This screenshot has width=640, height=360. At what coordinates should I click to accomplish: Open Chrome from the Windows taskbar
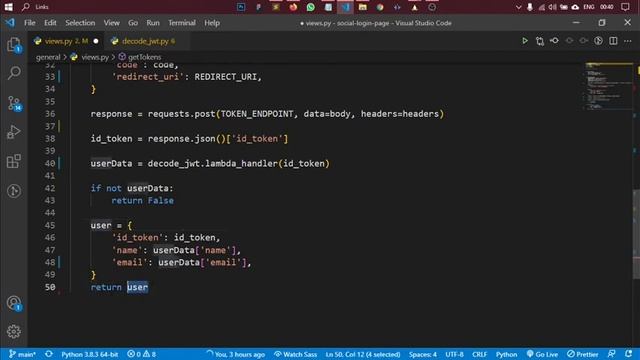(380, 7)
